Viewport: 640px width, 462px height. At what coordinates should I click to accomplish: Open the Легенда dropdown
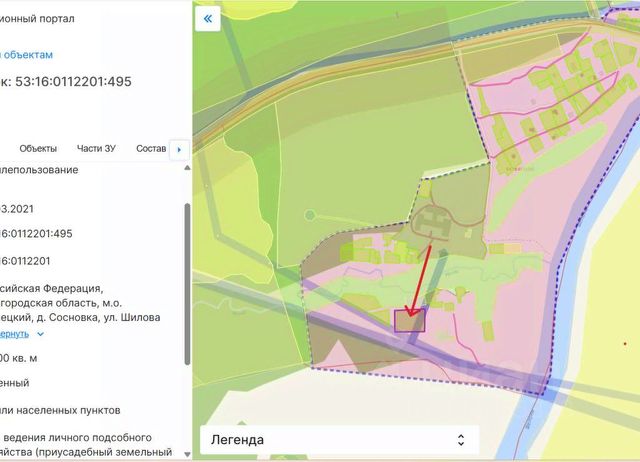pyautogui.click(x=339, y=440)
